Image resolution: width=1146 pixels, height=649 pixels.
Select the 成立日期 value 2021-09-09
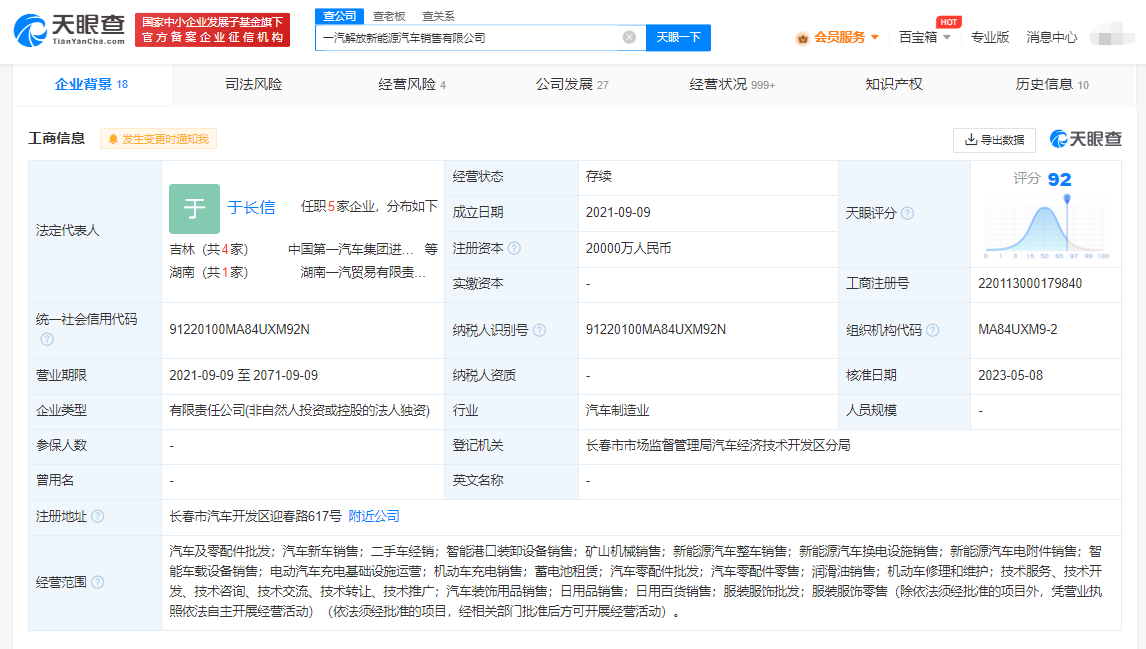618,213
